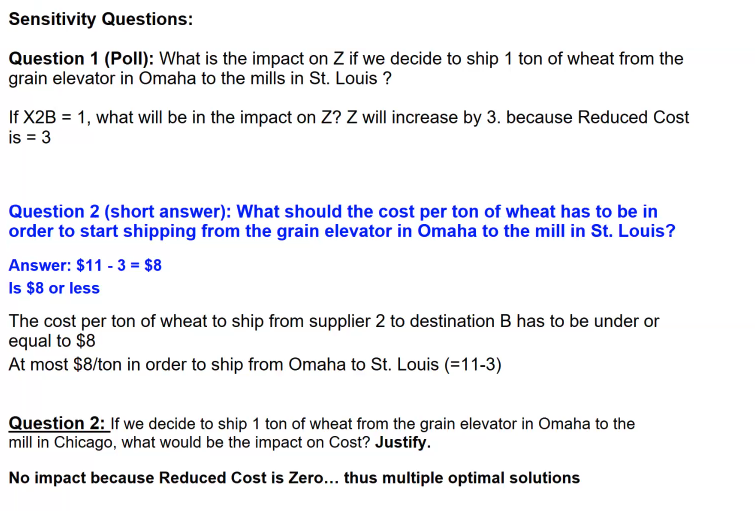The width and height of the screenshot is (755, 511).
Task: Click the Sensitivity Questions heading
Action: (101, 19)
